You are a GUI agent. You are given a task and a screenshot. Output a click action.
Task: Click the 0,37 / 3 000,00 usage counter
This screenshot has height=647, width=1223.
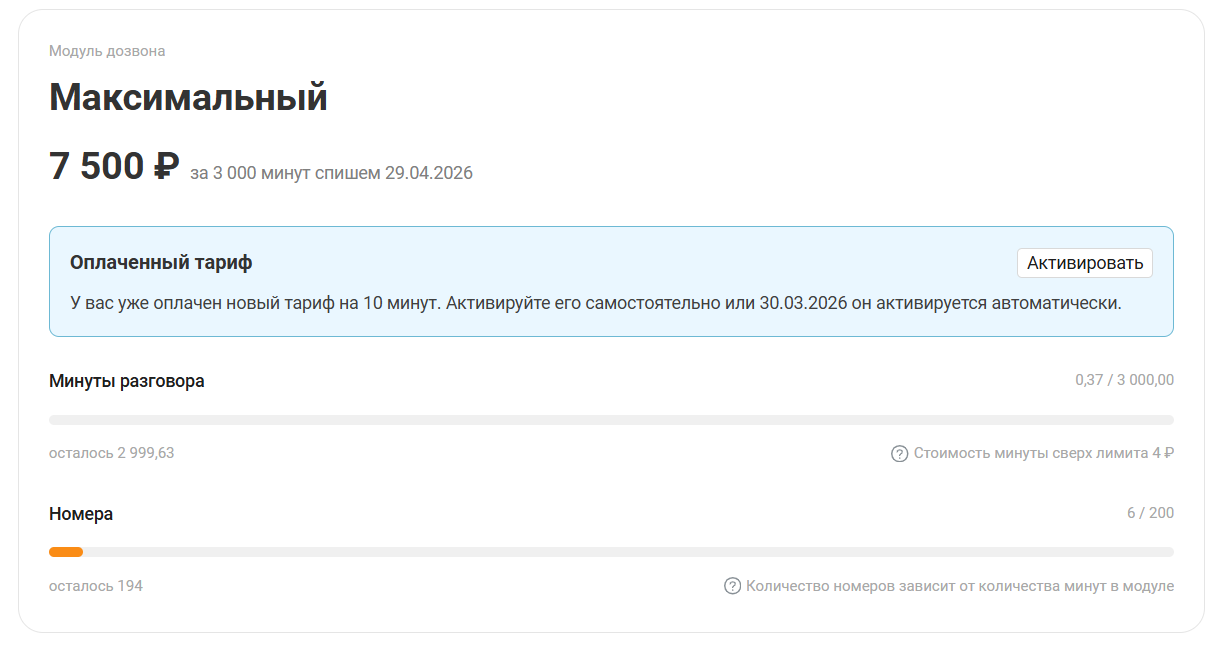pyautogui.click(x=1124, y=380)
